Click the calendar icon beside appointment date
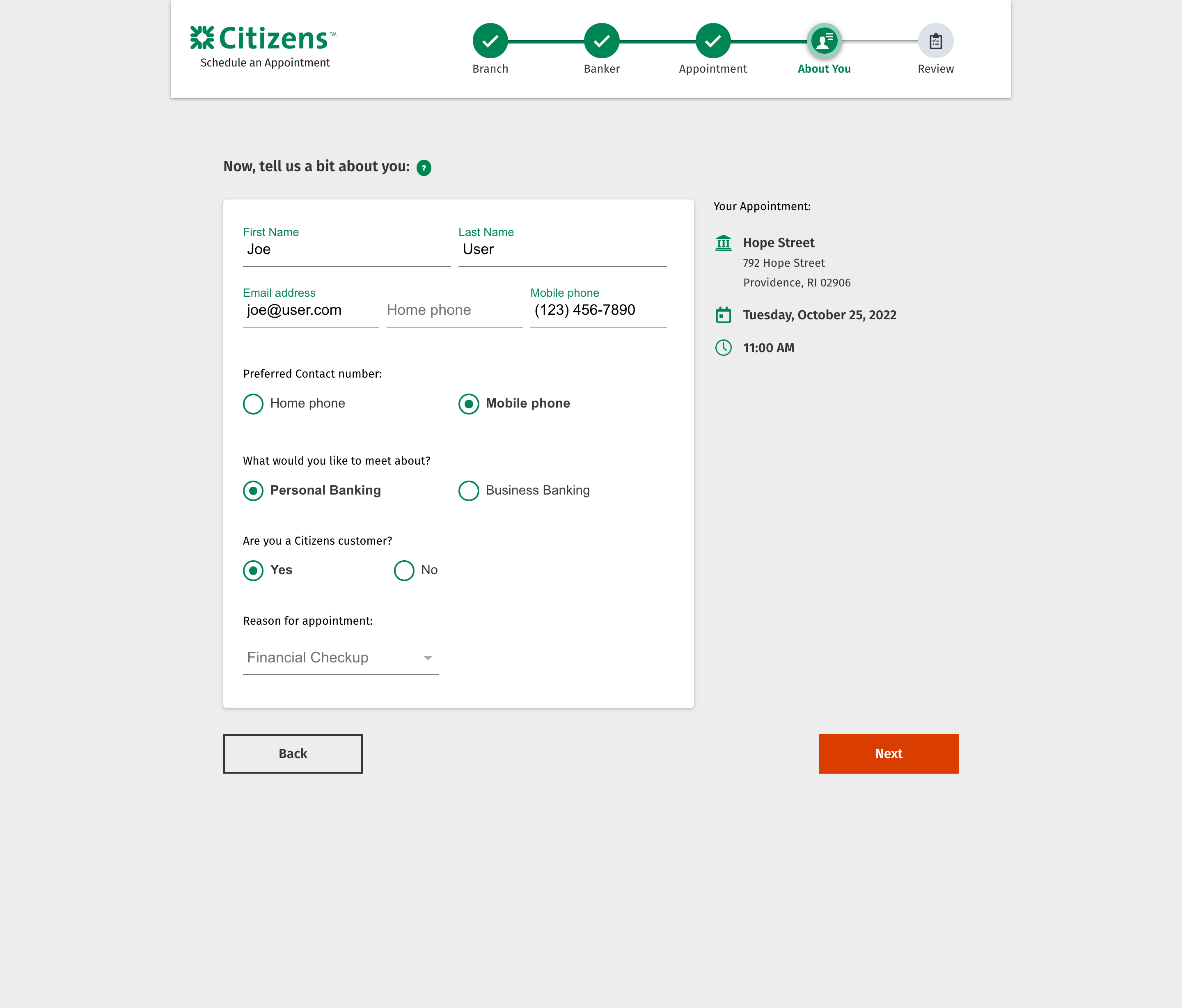The height and width of the screenshot is (1008, 1182). [x=723, y=315]
